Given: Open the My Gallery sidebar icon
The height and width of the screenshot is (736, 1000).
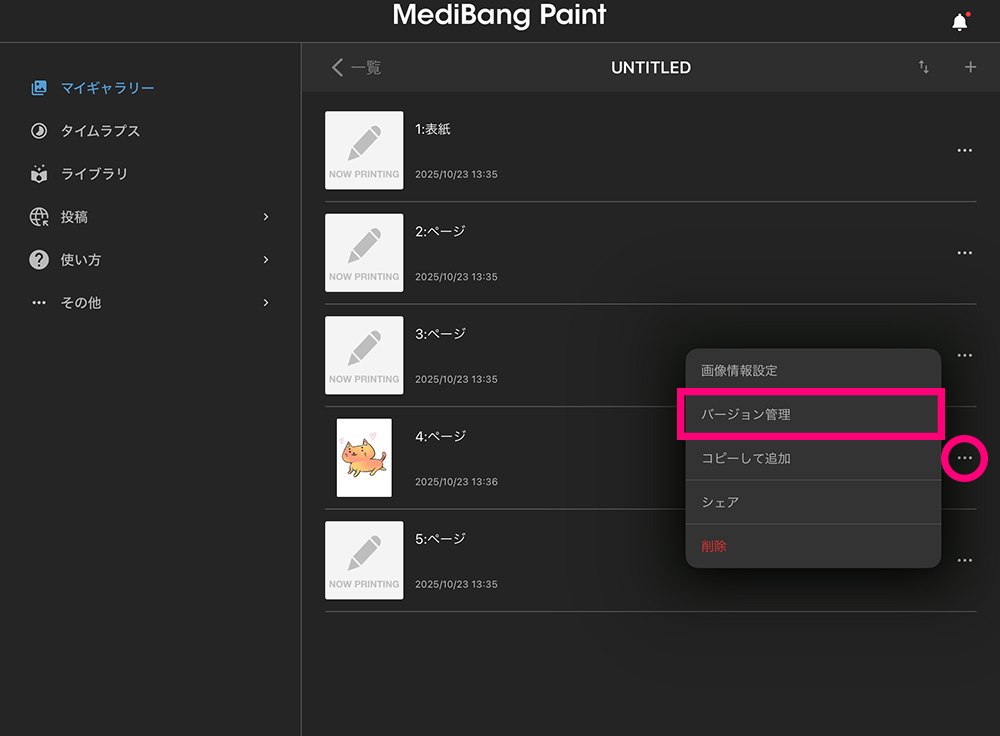Looking at the screenshot, I should tap(39, 88).
